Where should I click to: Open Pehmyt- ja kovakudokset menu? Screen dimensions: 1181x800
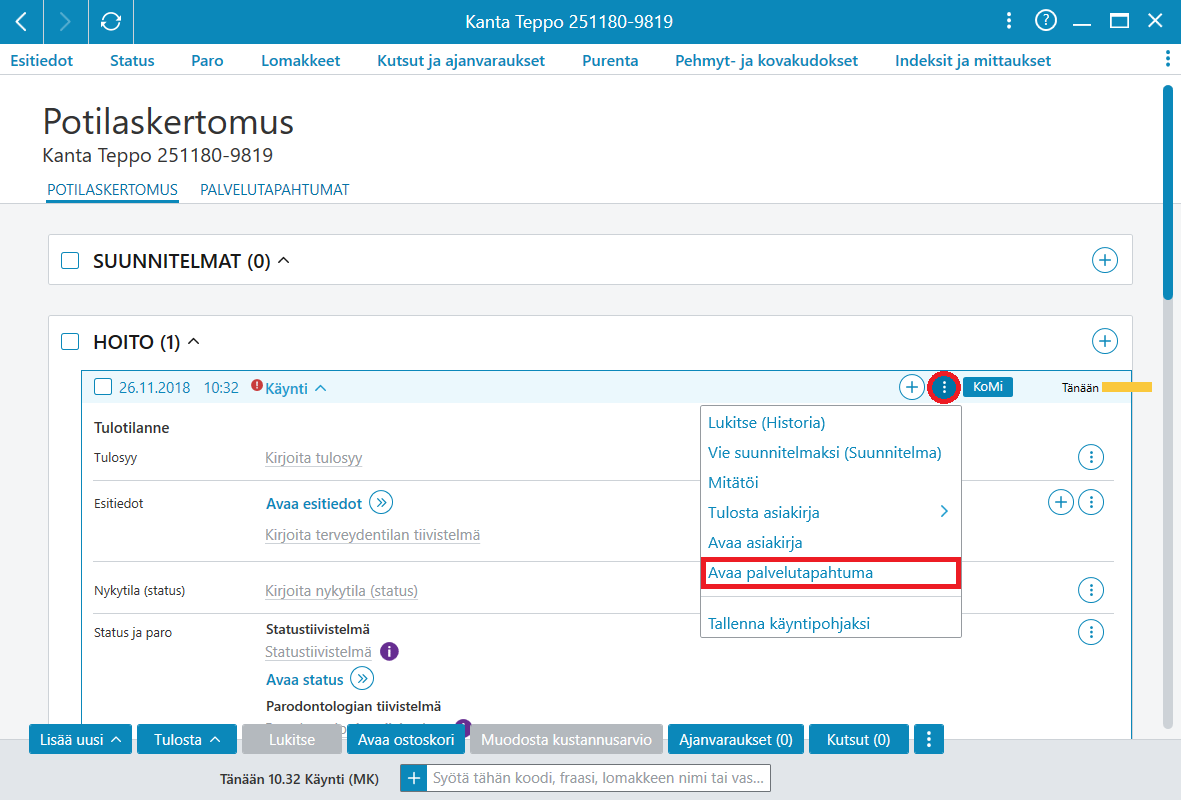tap(766, 60)
